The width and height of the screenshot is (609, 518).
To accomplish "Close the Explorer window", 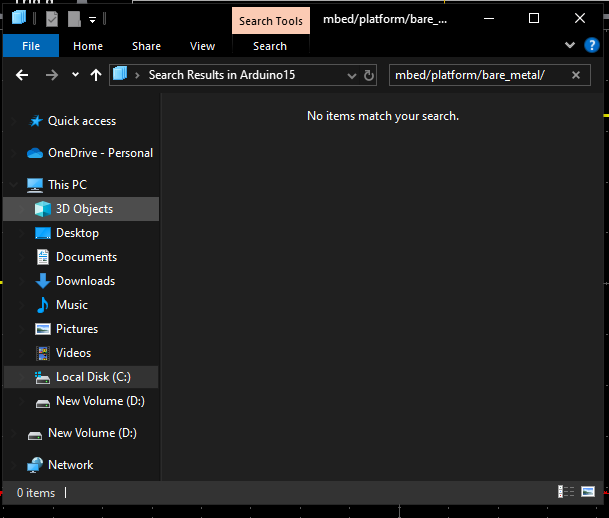I will pyautogui.click(x=579, y=18).
